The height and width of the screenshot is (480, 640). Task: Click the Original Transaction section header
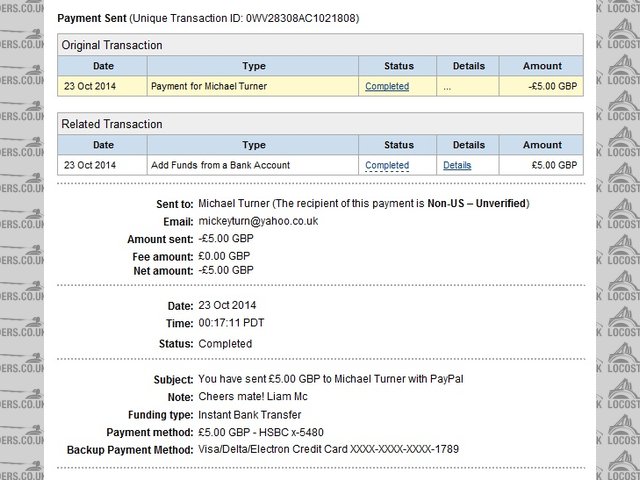[112, 45]
